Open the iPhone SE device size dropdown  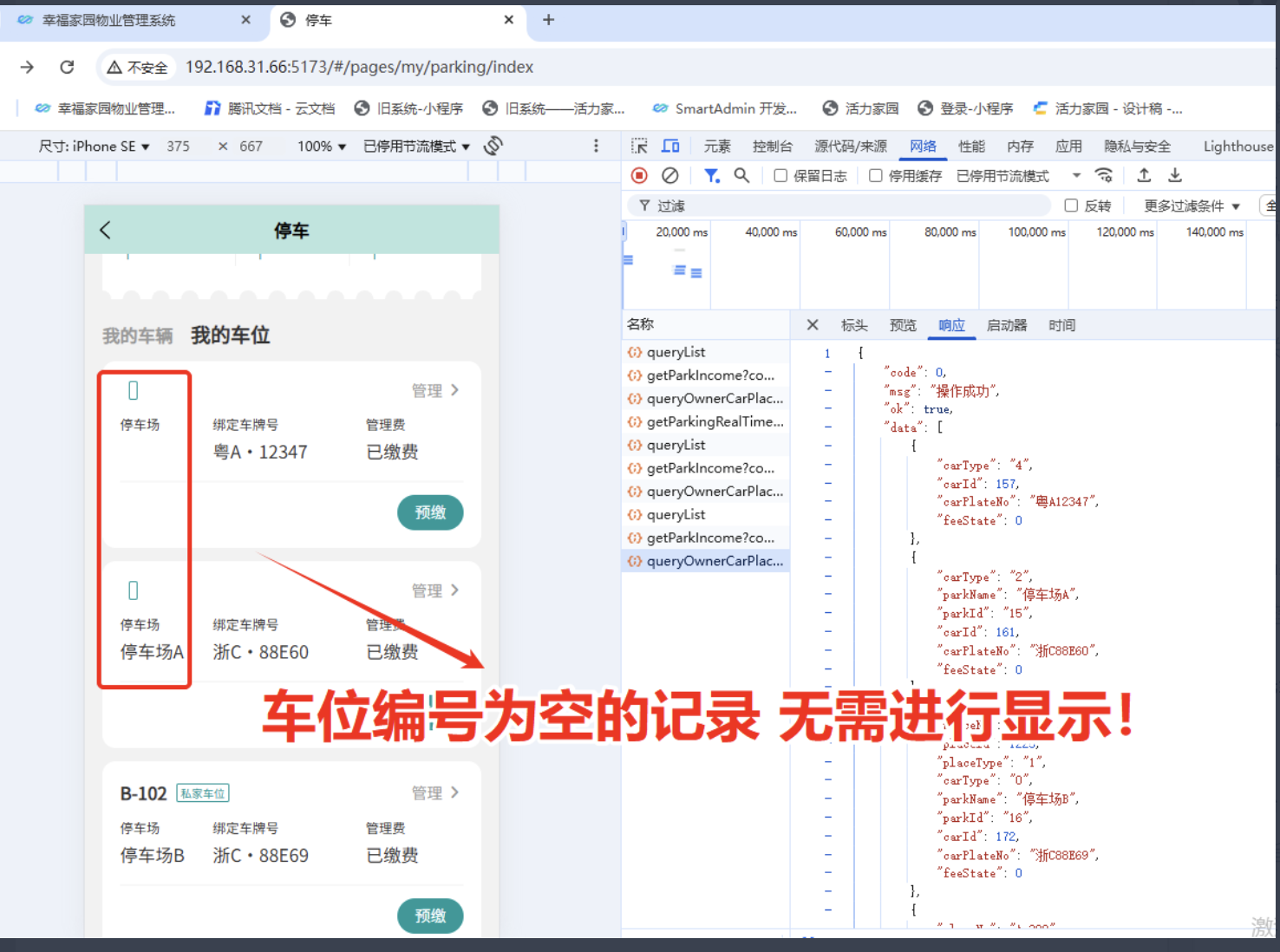point(94,147)
